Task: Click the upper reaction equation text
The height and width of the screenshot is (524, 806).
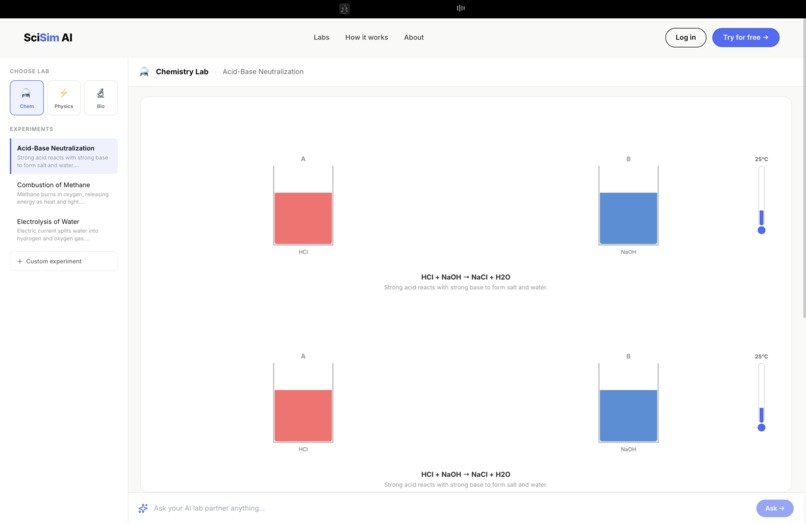Action: pos(466,277)
